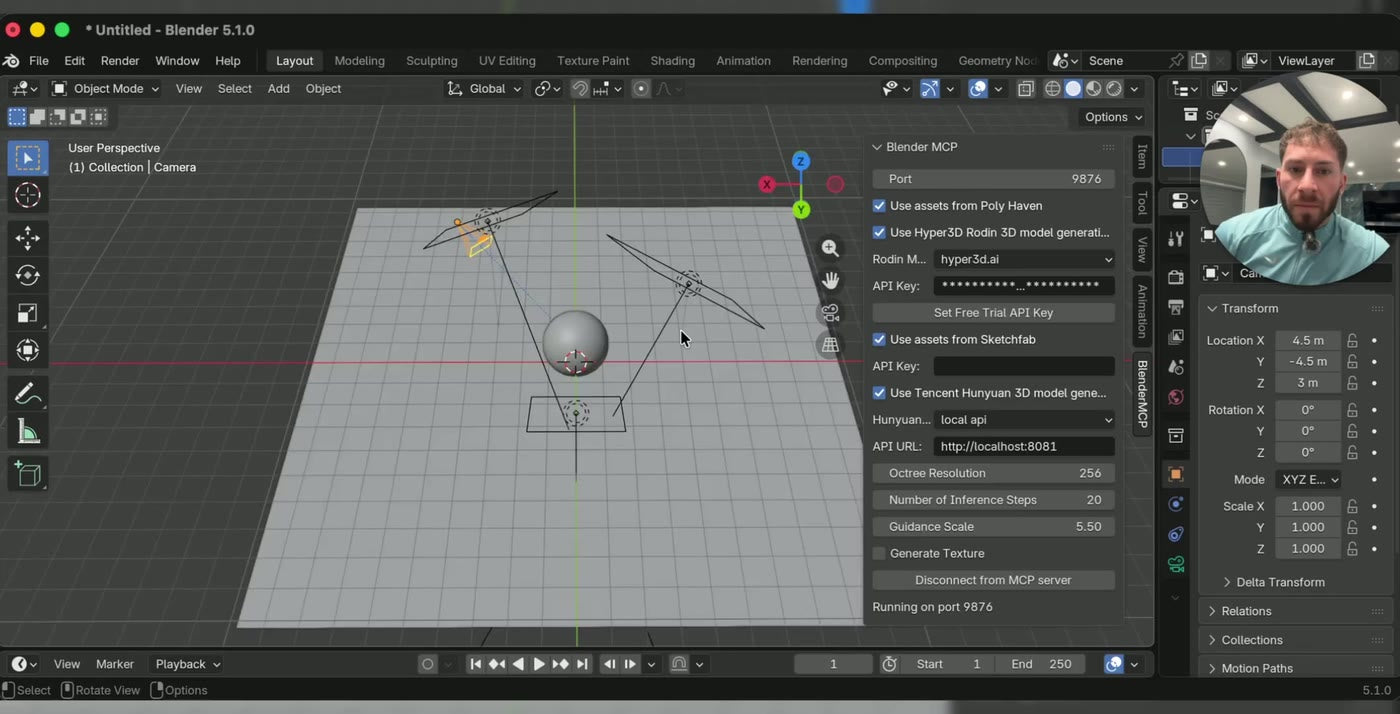Enable the Generate Texture checkbox
The height and width of the screenshot is (714, 1400).
[879, 553]
